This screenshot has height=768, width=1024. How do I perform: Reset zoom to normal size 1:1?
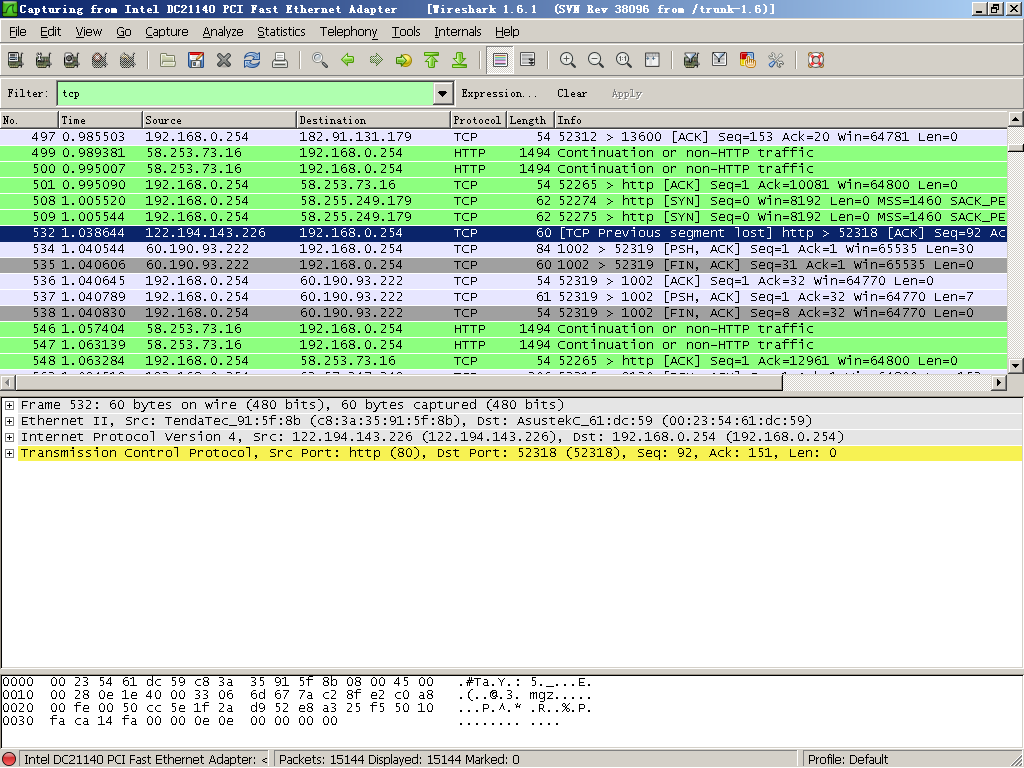624,61
